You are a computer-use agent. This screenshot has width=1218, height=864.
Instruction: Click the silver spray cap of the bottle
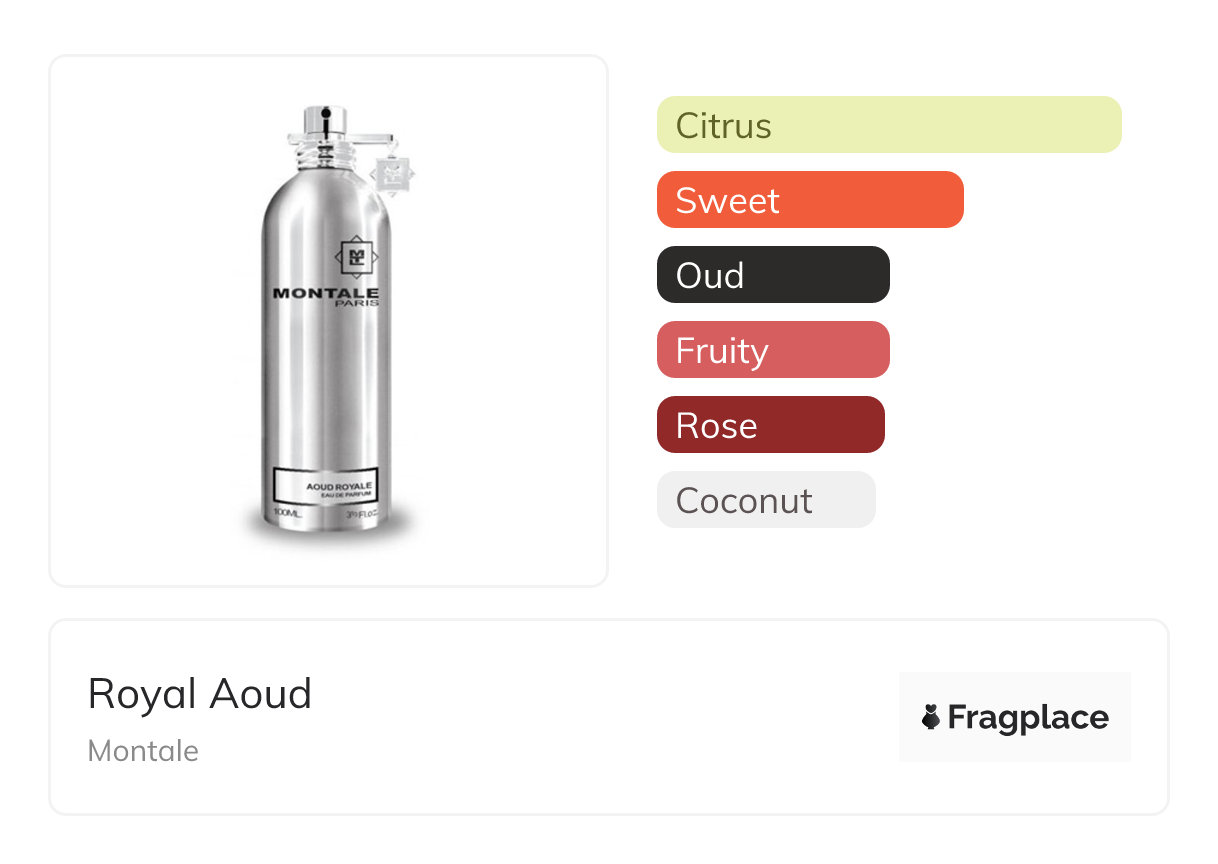click(x=325, y=120)
